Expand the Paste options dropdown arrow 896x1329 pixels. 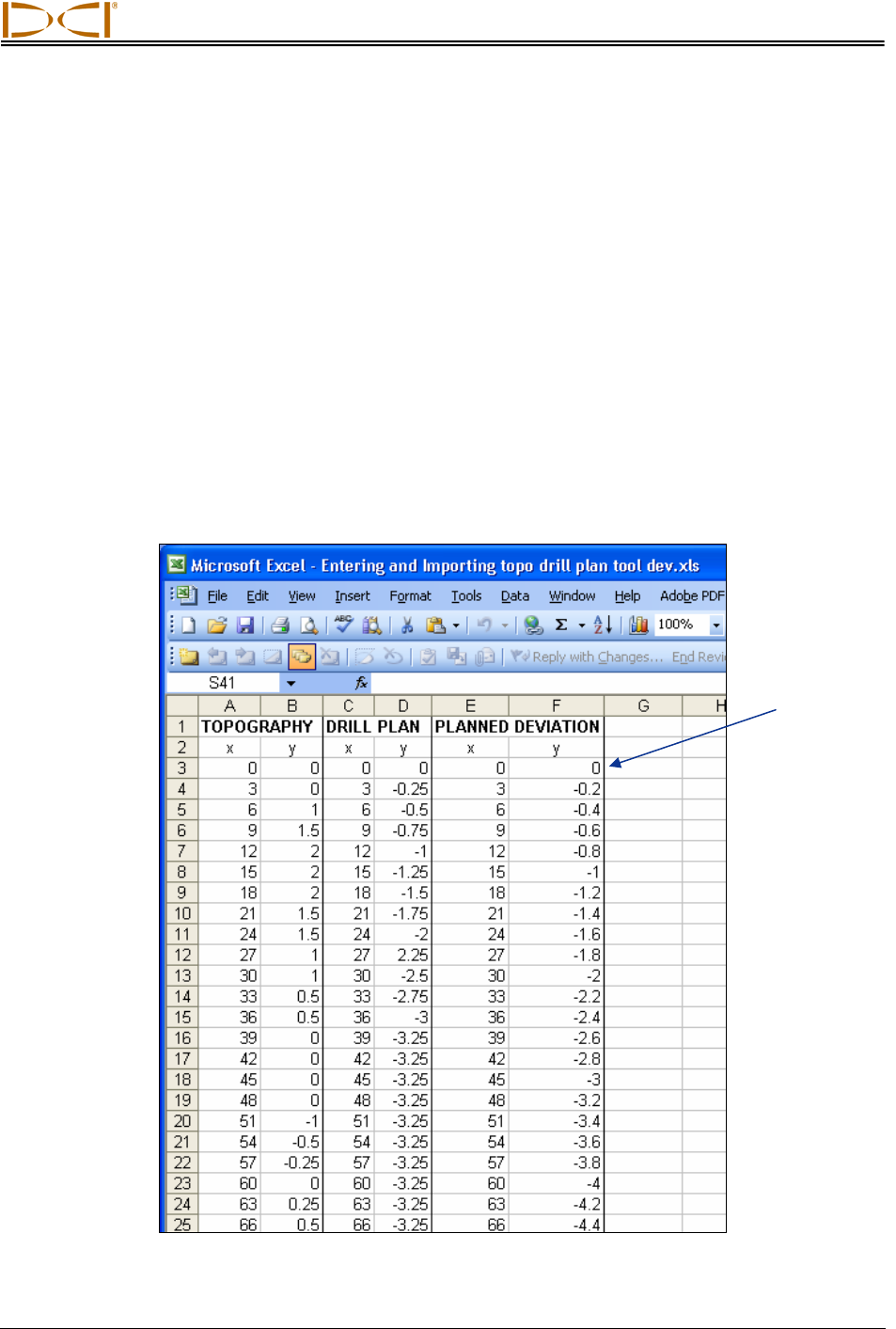[x=456, y=625]
